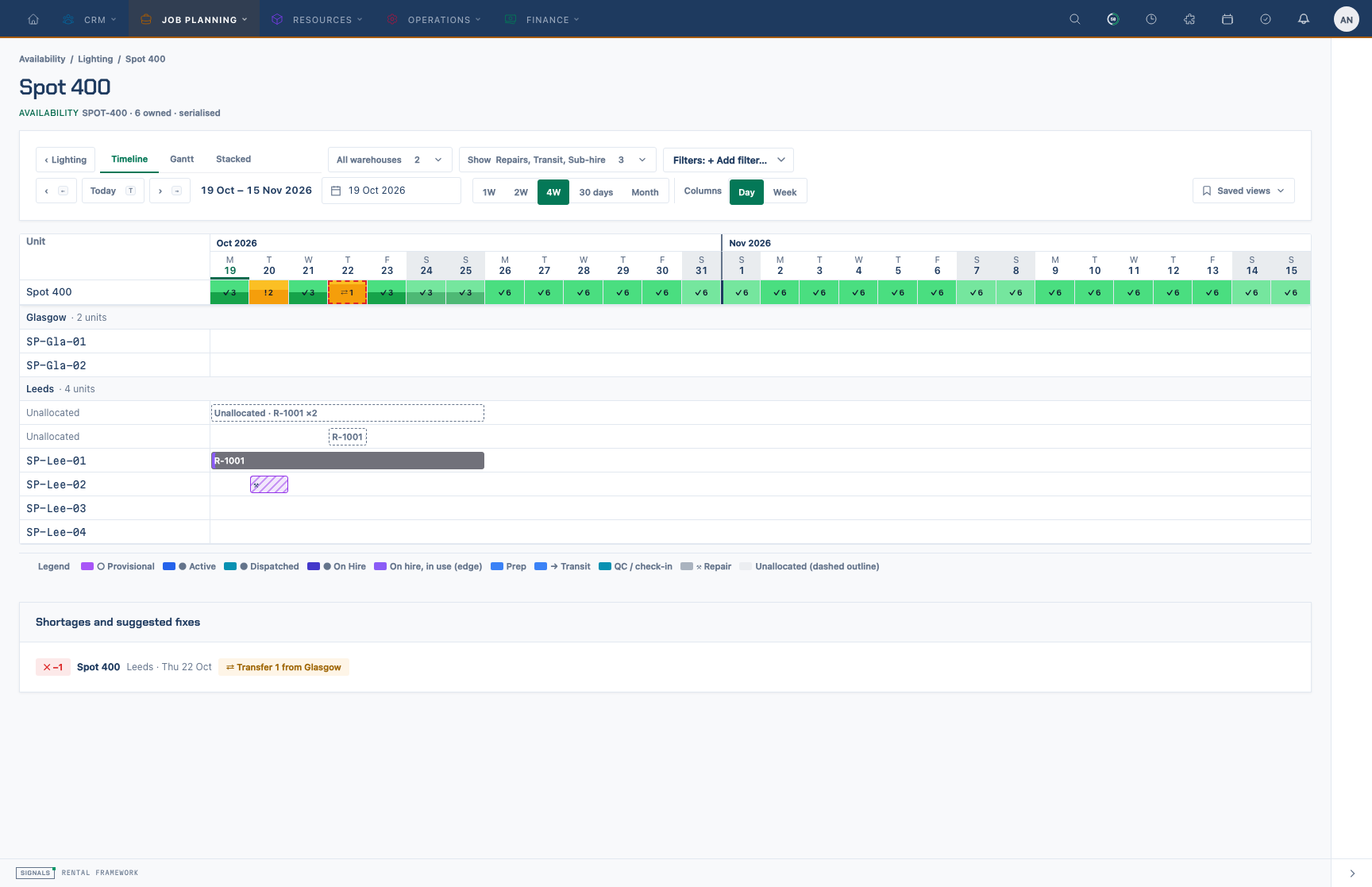Open the check-circle tasks icon
This screenshot has height=887, width=1372.
pyautogui.click(x=1266, y=19)
